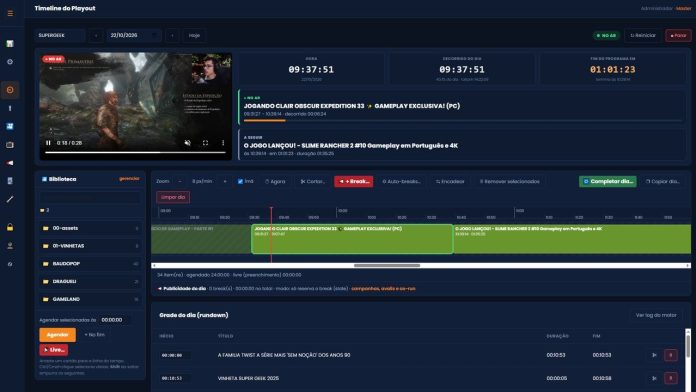Screen dimensions: 696x392
Task: Delete the A Familia Twist rundown row
Action: pos(671,355)
